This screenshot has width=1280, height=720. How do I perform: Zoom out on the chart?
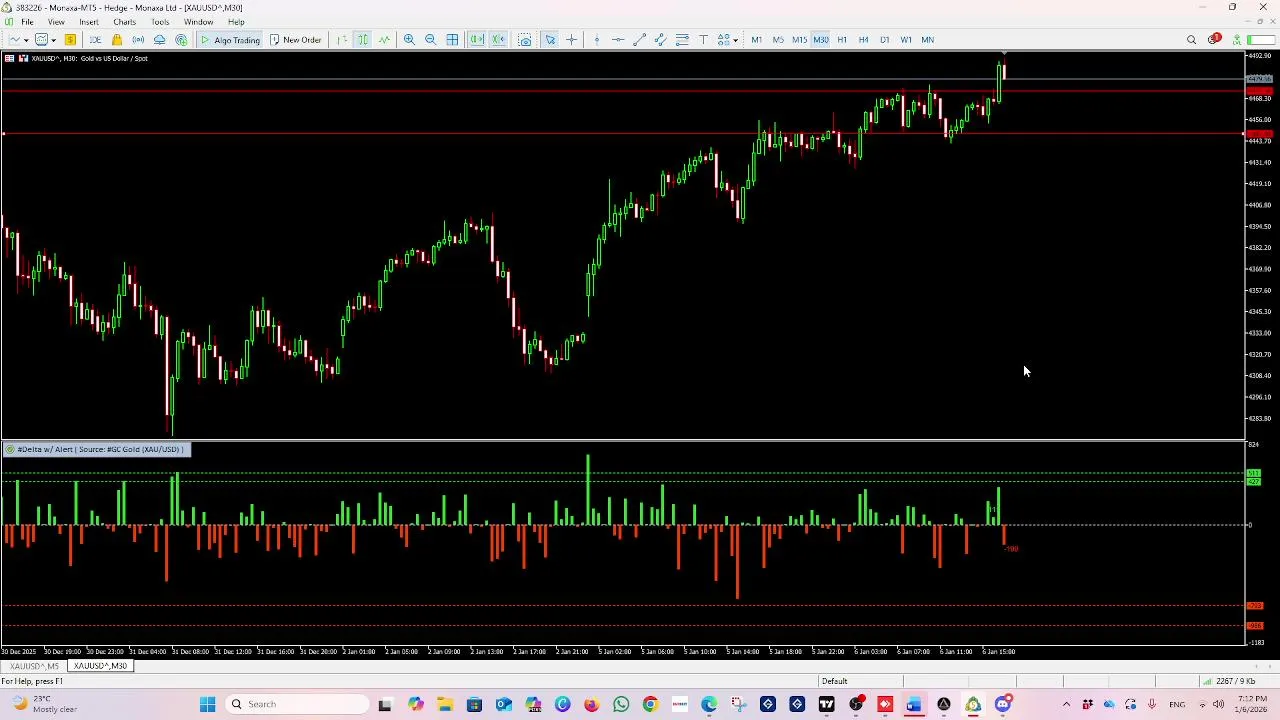click(430, 40)
